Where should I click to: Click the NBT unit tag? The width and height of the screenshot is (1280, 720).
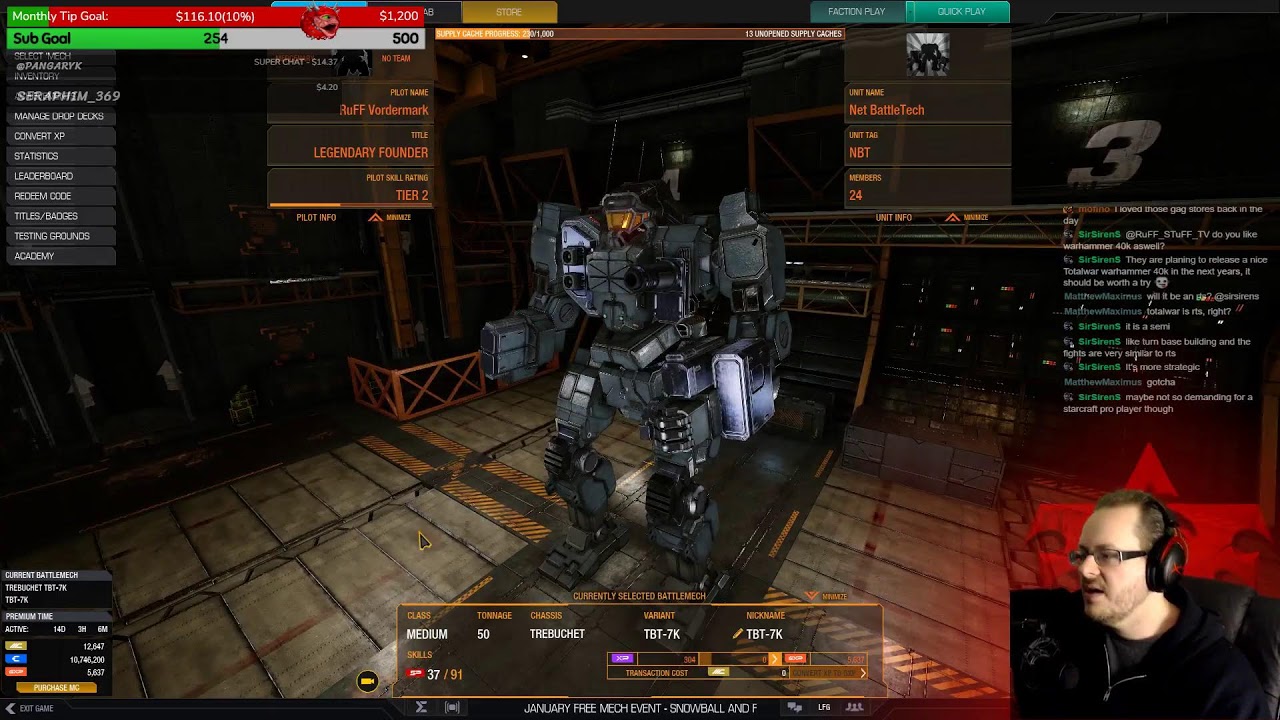[x=860, y=153]
